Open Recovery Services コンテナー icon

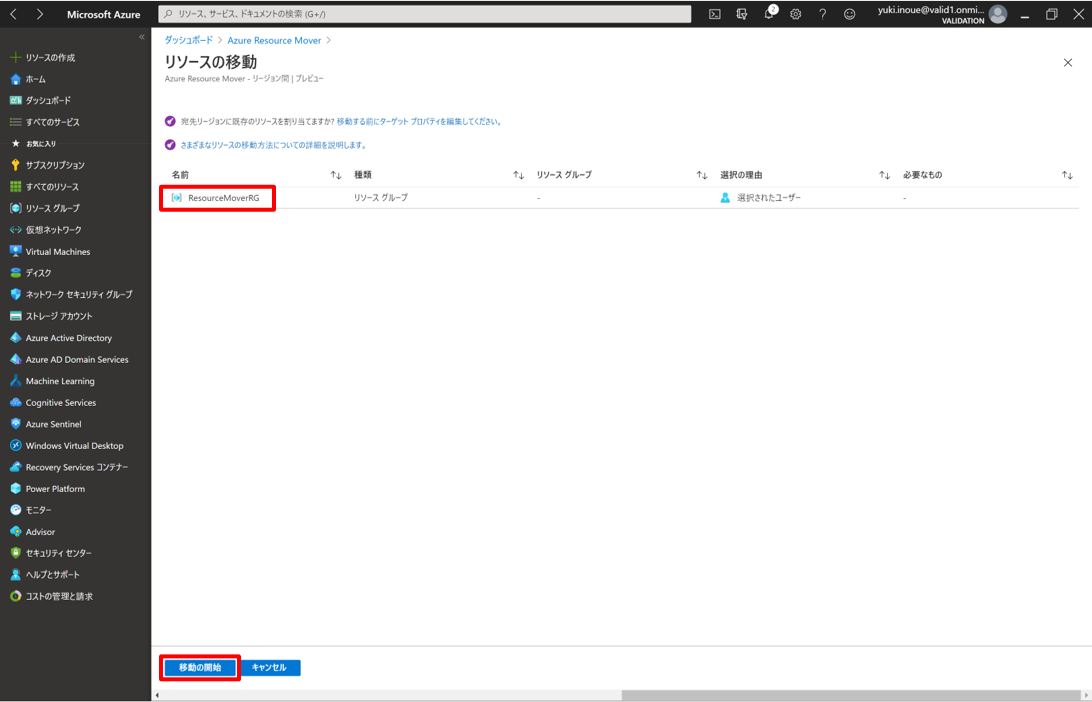15,467
